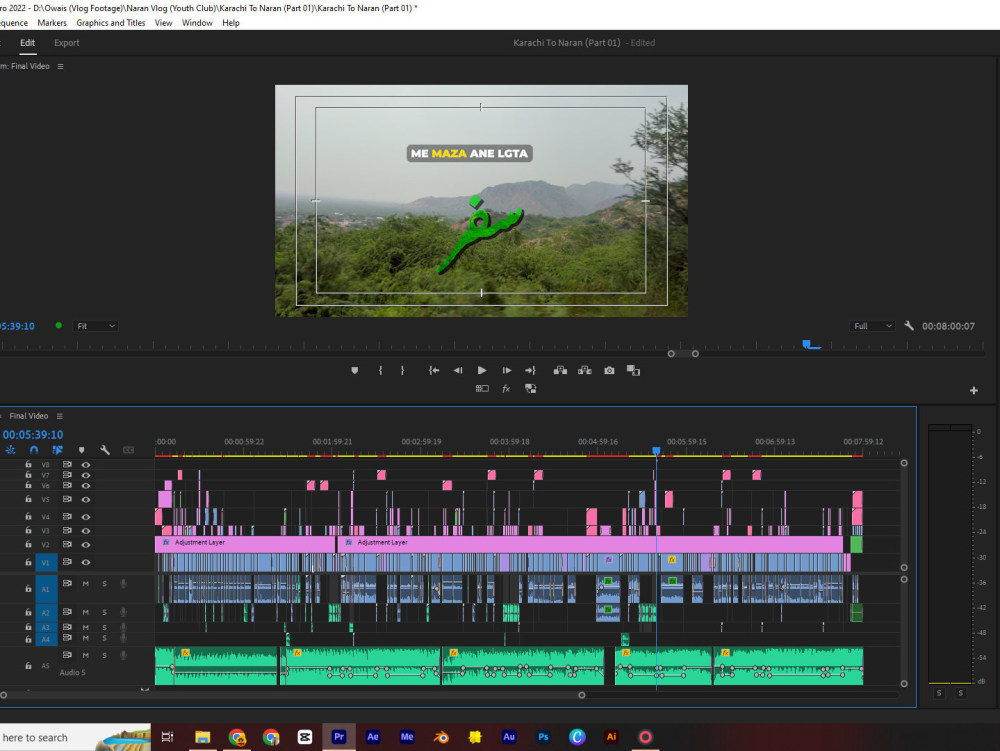
Task: Step back one frame
Action: [x=458, y=370]
